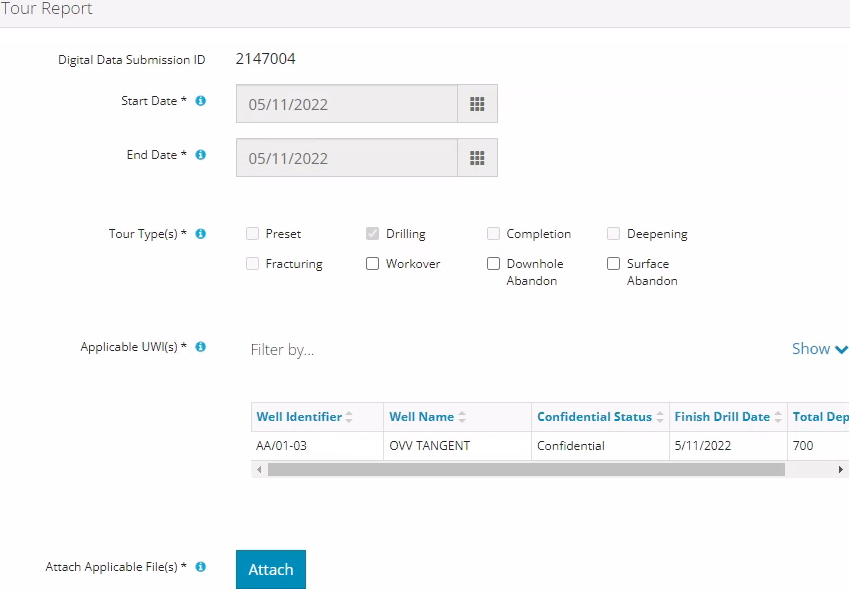Click the Tour Type(s) info icon

tap(201, 234)
